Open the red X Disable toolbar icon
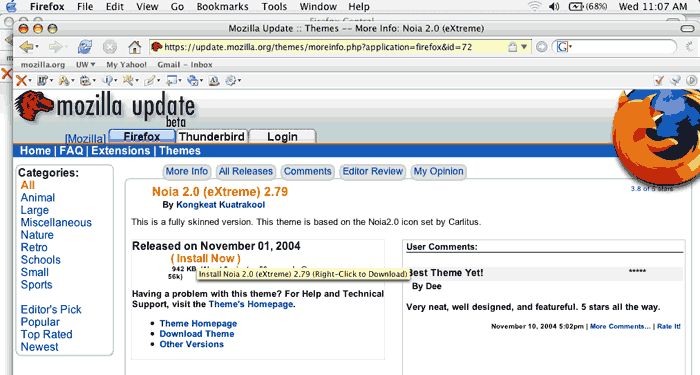This screenshot has width=700, height=375. pyautogui.click(x=21, y=80)
